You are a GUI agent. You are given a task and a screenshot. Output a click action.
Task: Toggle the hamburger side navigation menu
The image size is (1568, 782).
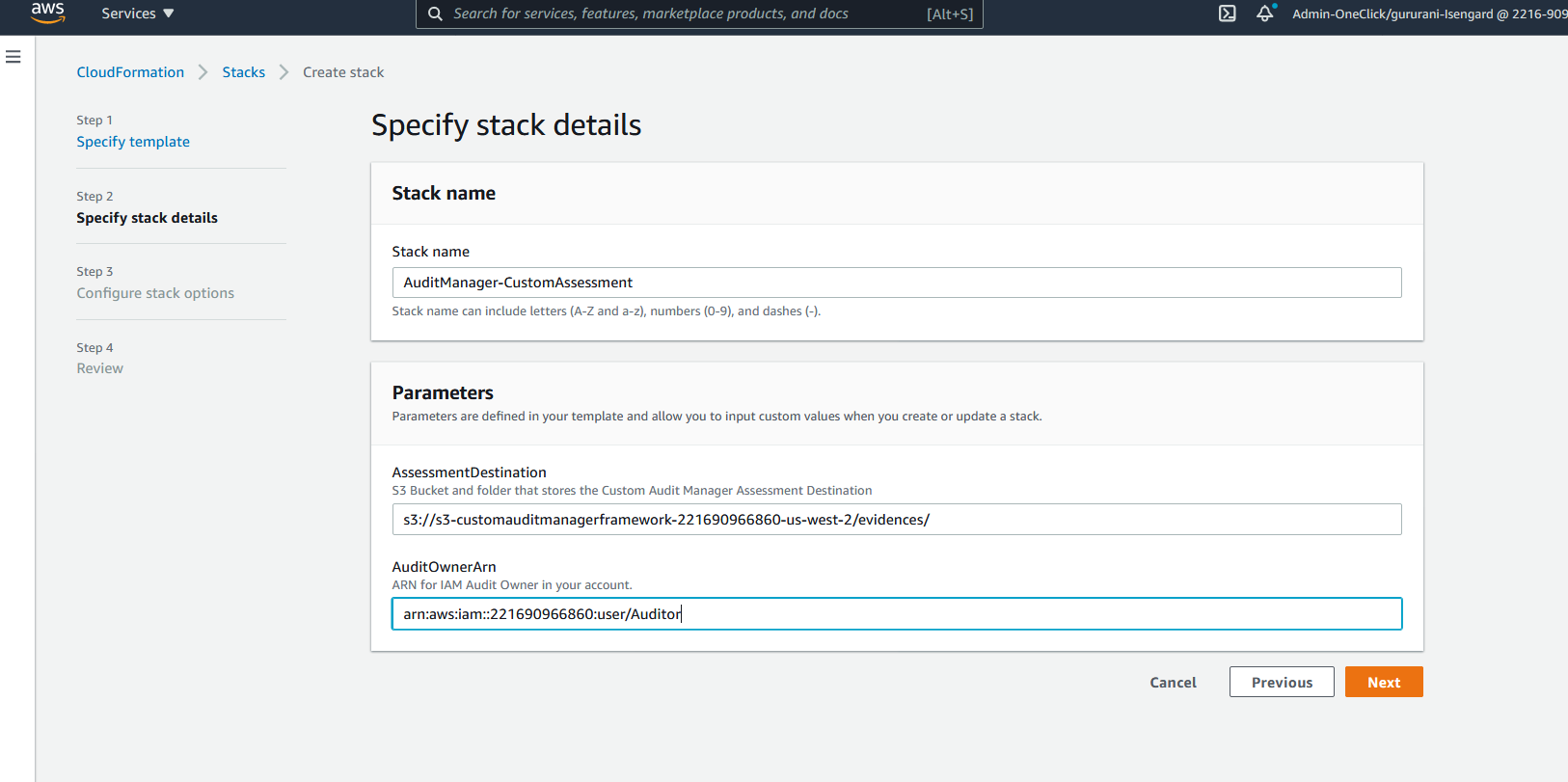point(14,57)
